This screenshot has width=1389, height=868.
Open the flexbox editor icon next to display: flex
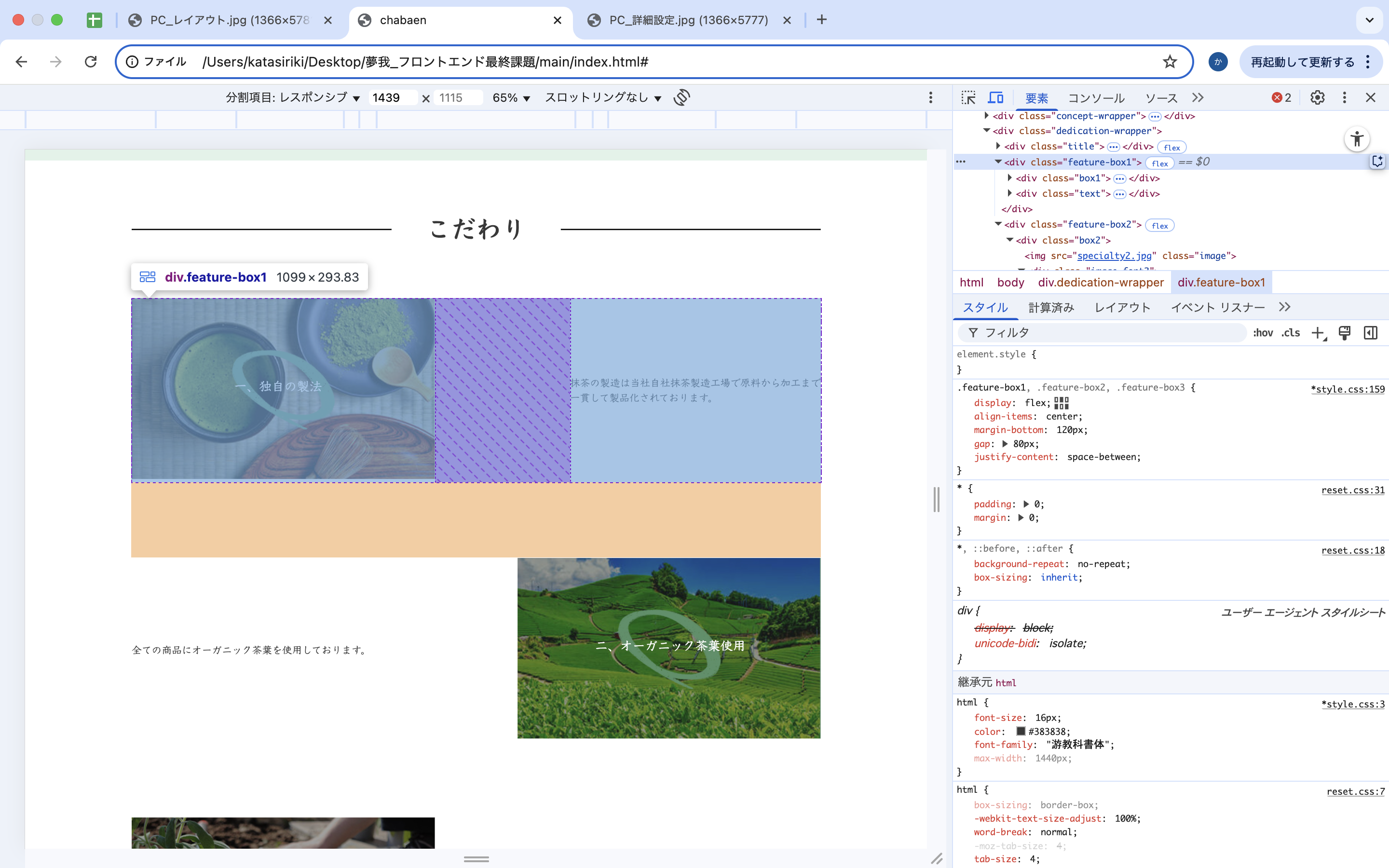tap(1061, 403)
